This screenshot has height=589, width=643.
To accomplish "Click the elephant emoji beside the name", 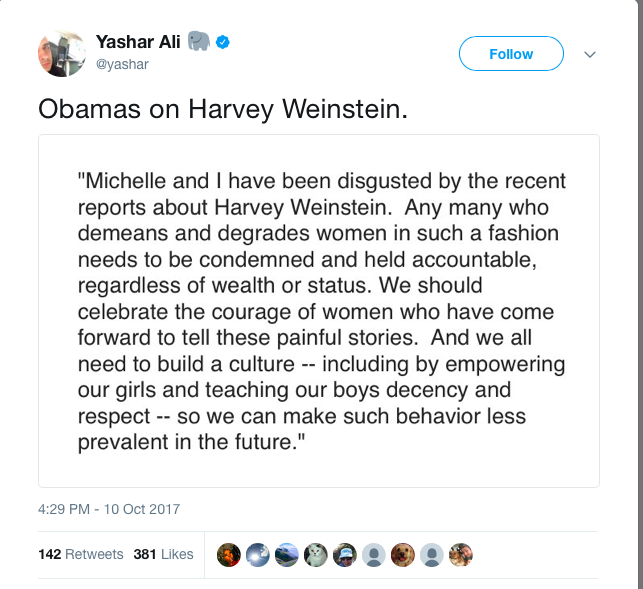I will click(x=198, y=42).
